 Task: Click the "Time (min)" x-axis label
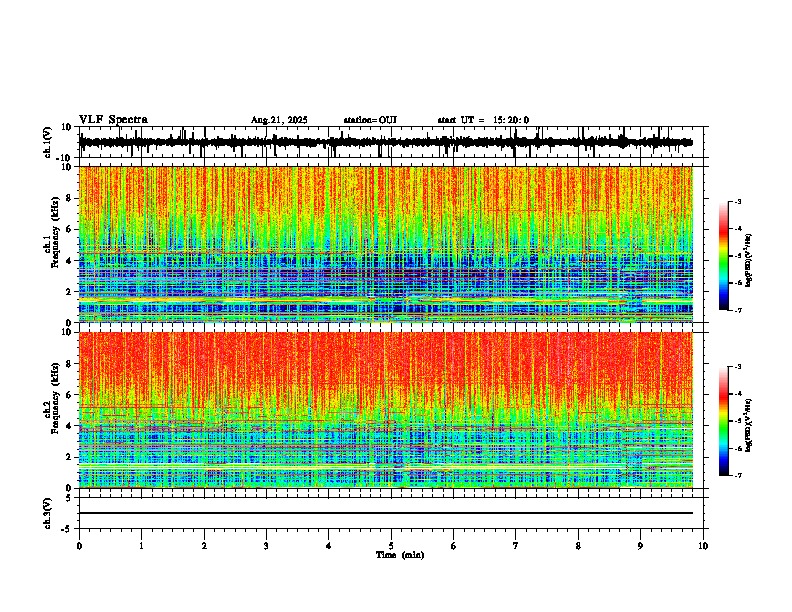(x=400, y=555)
